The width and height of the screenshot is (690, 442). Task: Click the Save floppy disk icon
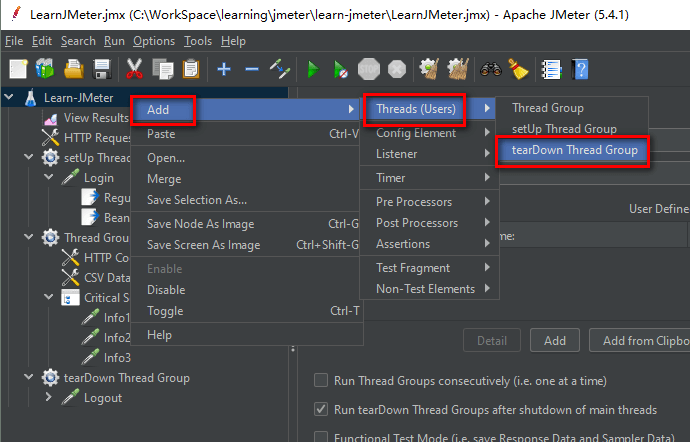pyautogui.click(x=102, y=69)
